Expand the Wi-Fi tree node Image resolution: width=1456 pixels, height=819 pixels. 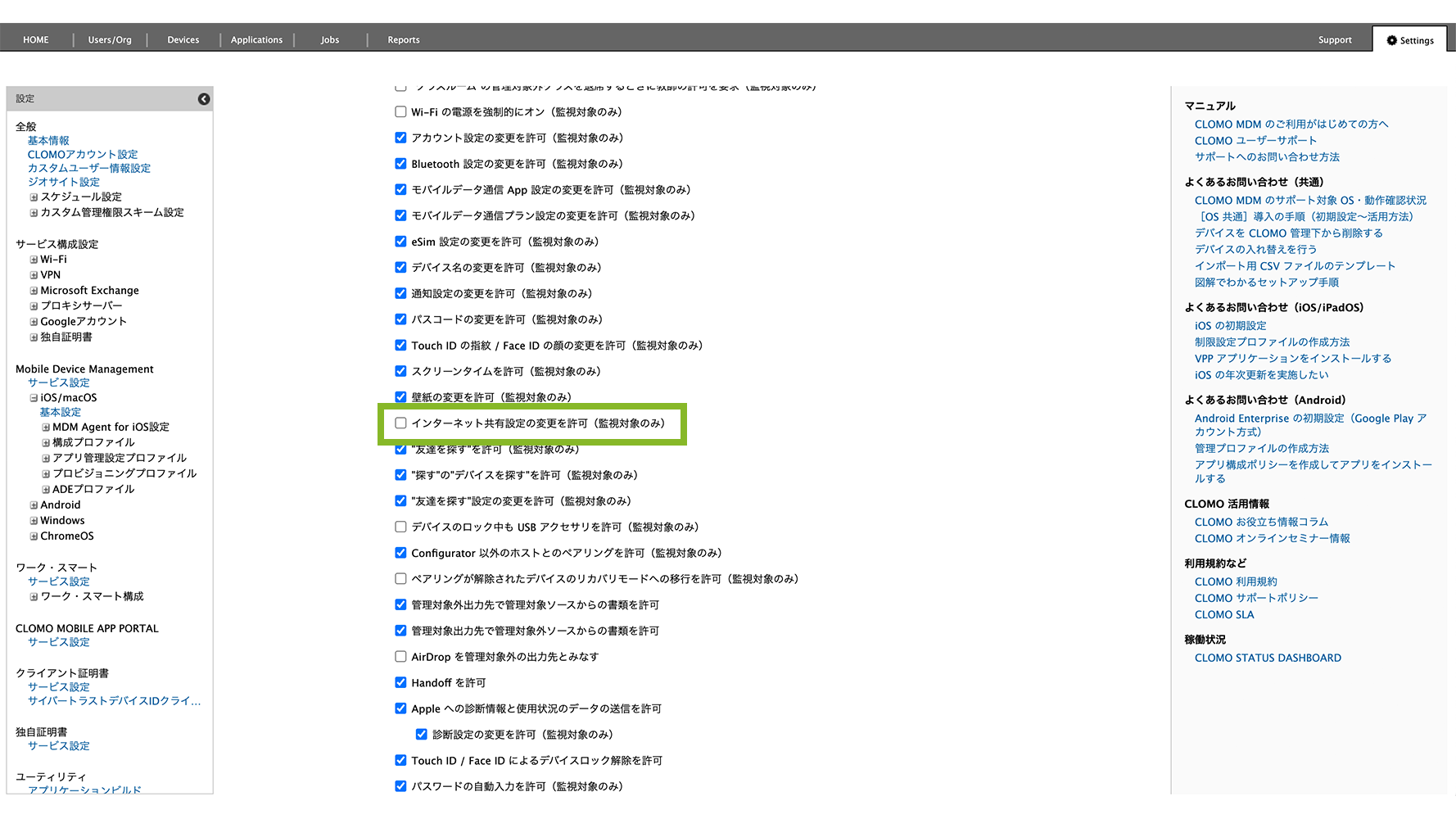(x=34, y=260)
